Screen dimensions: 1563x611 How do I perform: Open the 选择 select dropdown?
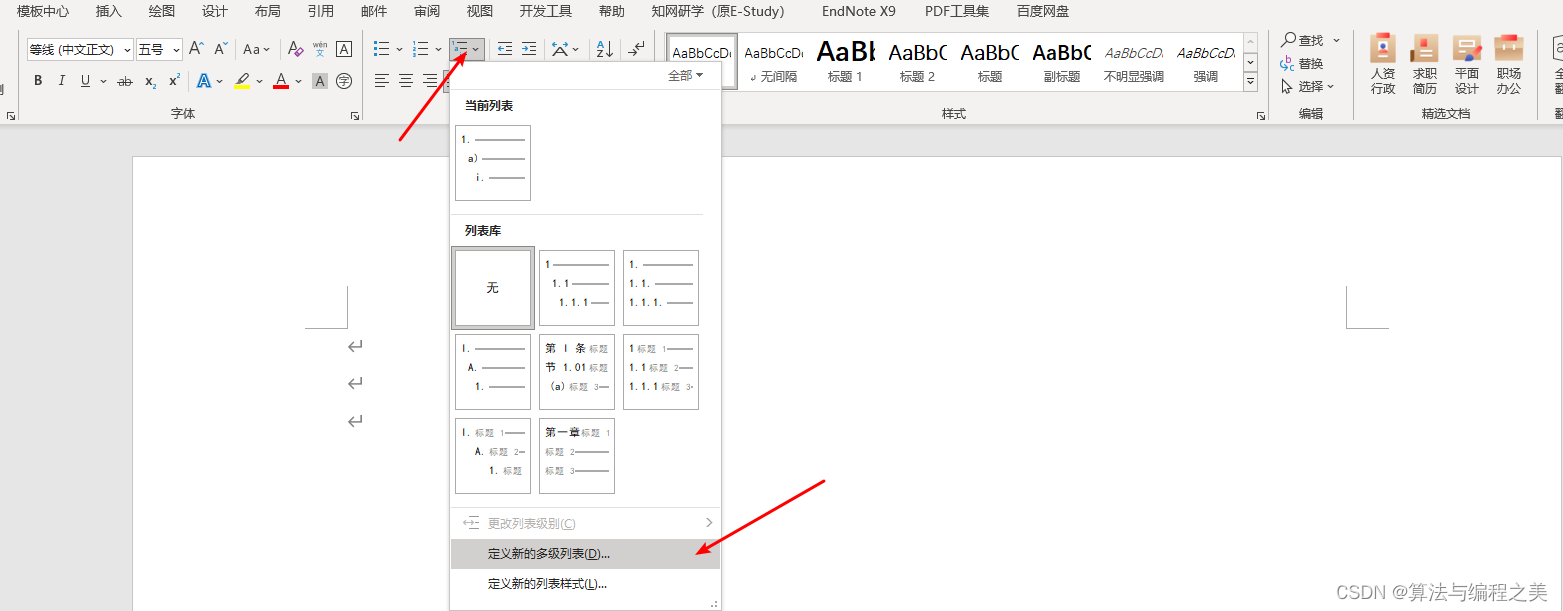pyautogui.click(x=1308, y=86)
